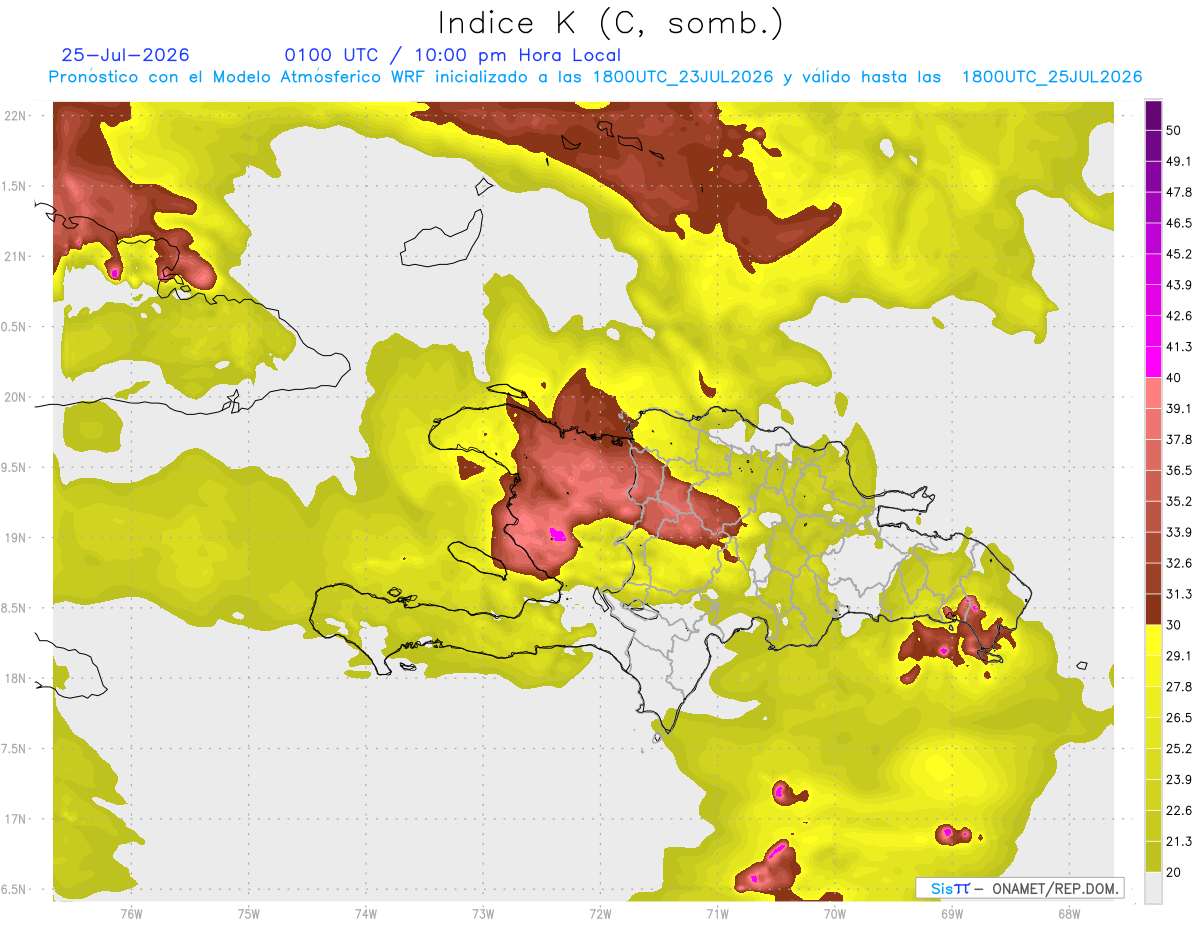Image resolution: width=1200 pixels, height=927 pixels.
Task: Click the "ONAMET/REP.DOM." credit label
Action: click(1053, 888)
